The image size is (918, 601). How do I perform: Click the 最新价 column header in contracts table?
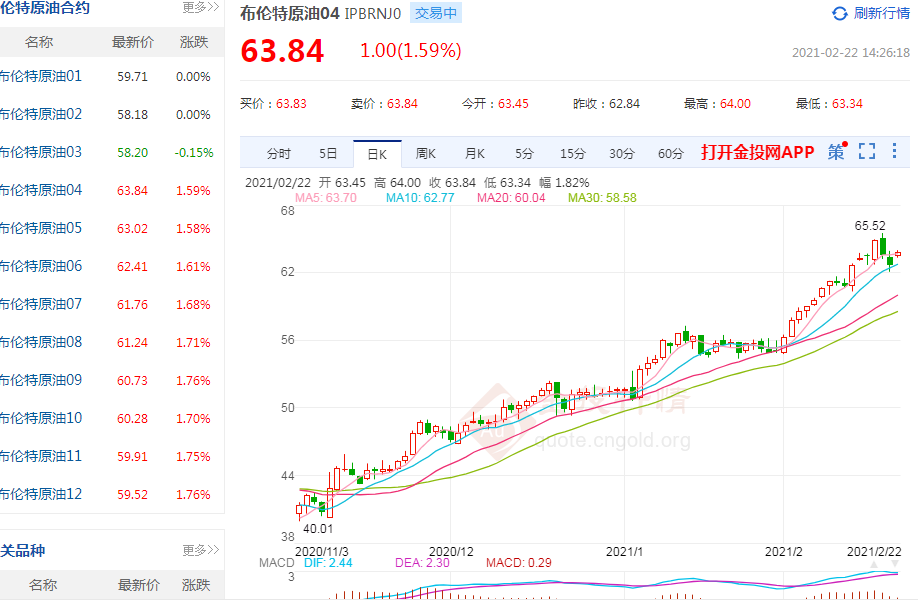pyautogui.click(x=133, y=42)
